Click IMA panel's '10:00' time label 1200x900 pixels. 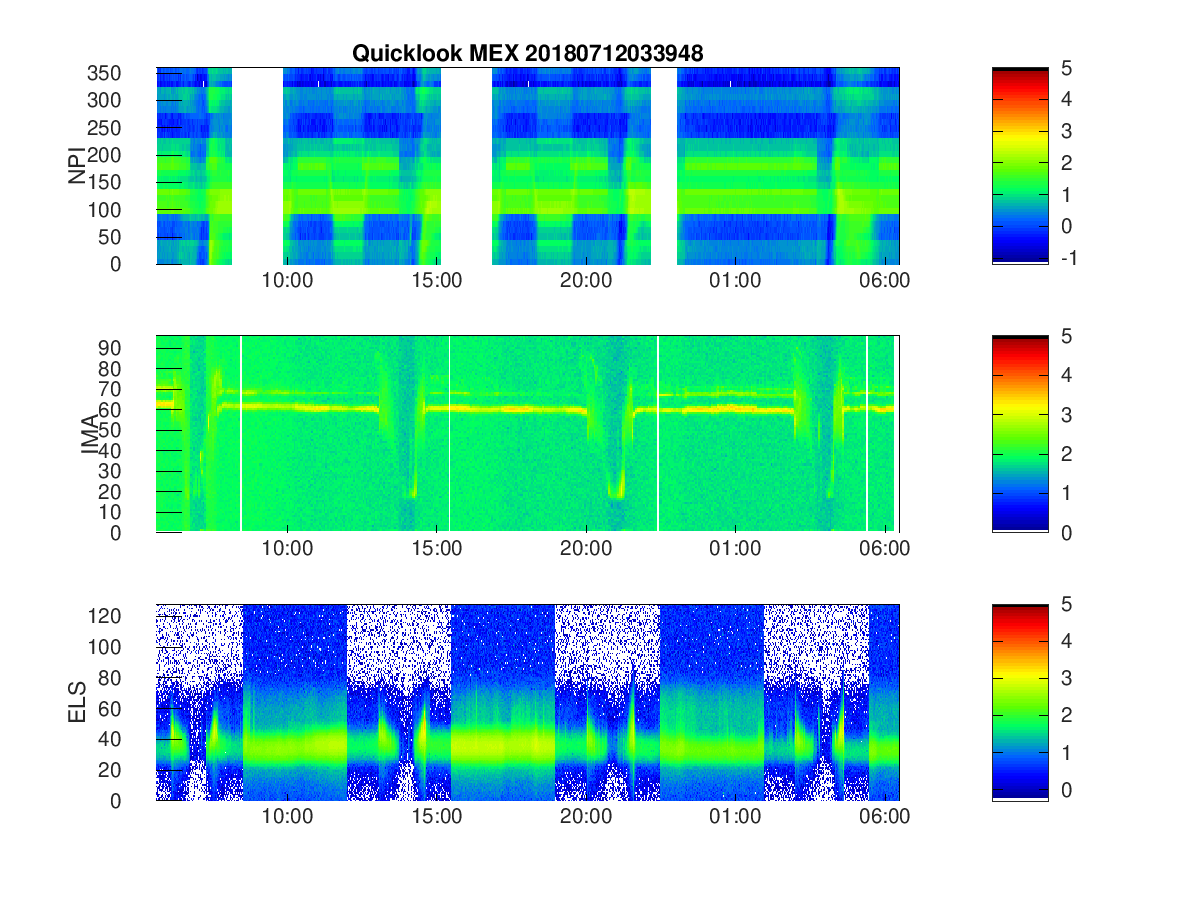(x=288, y=549)
